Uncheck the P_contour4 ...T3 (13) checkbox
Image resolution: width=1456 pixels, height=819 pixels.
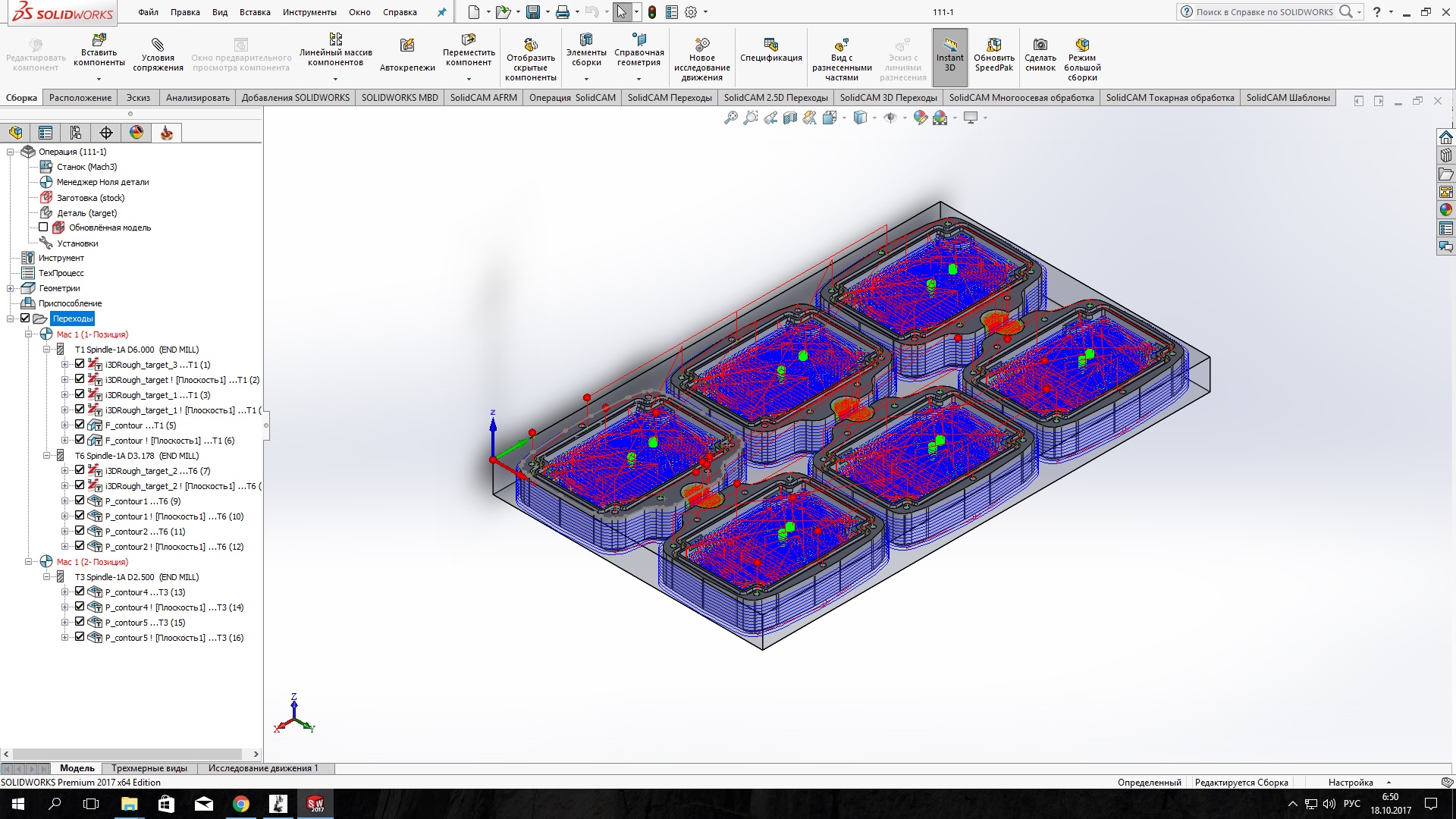click(80, 591)
